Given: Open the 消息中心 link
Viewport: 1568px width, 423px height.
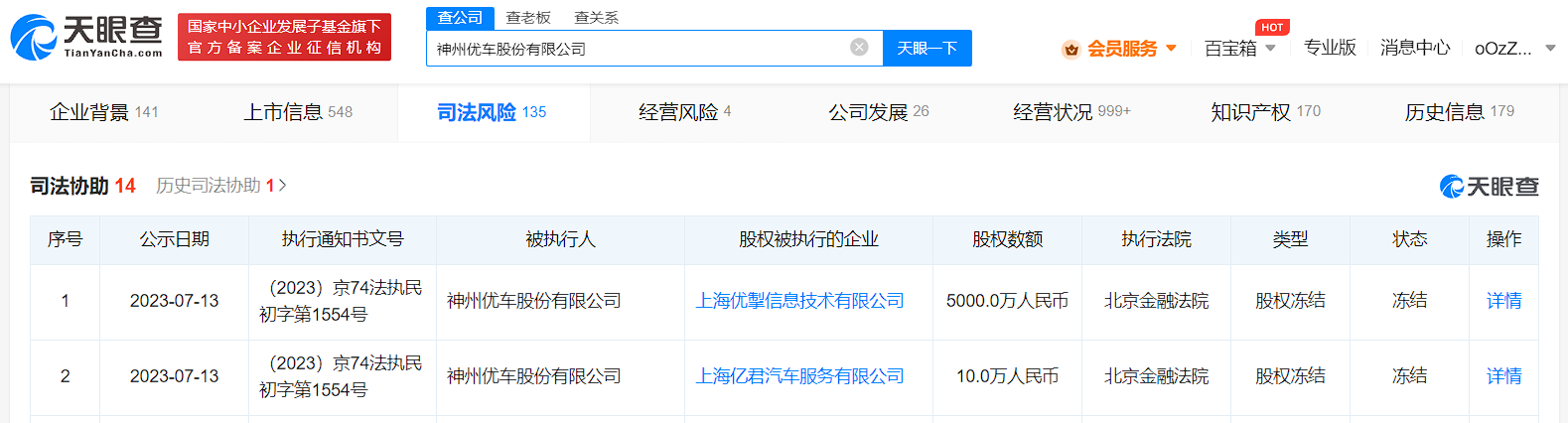Looking at the screenshot, I should [x=1415, y=48].
